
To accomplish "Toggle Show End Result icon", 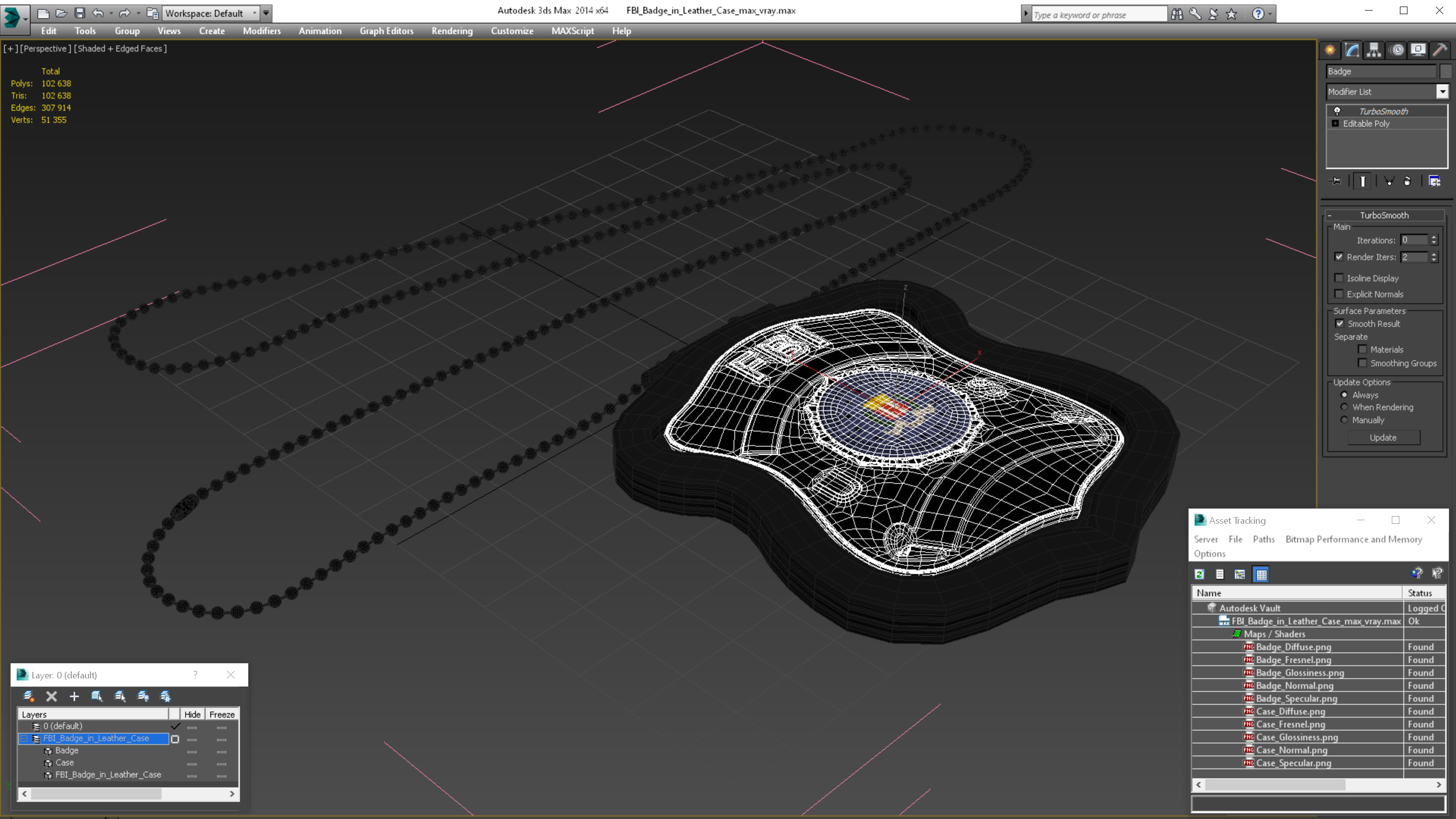I will coord(1363,181).
